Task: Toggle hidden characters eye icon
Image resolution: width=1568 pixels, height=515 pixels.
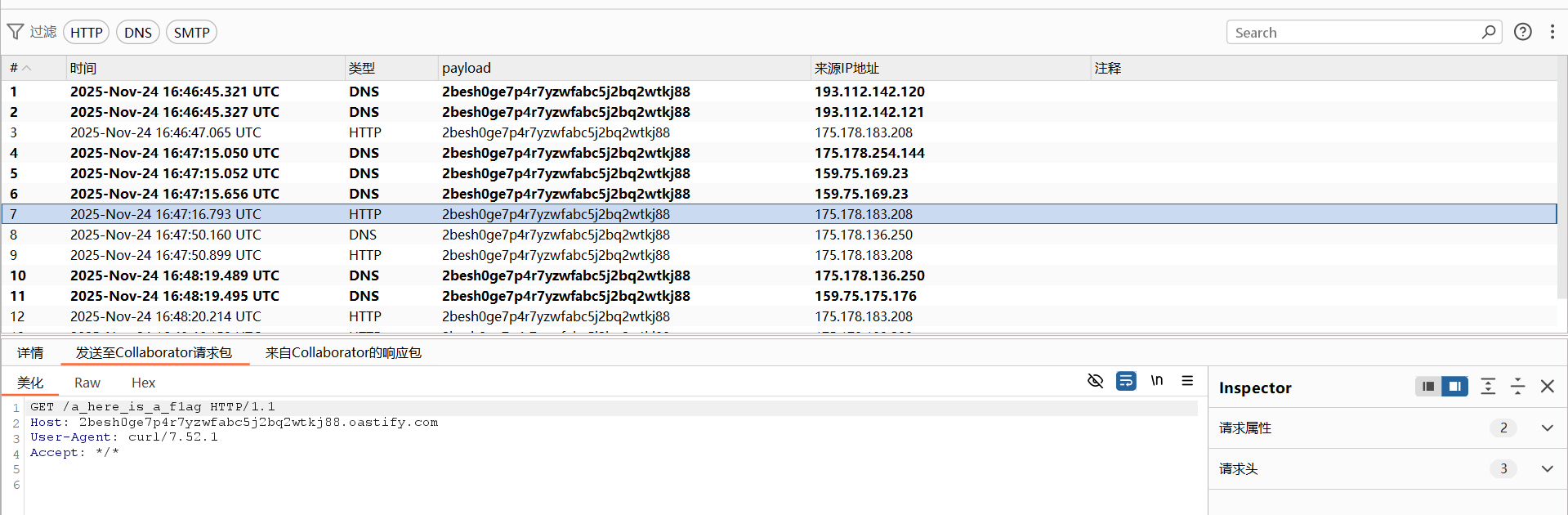Action: click(x=1095, y=381)
